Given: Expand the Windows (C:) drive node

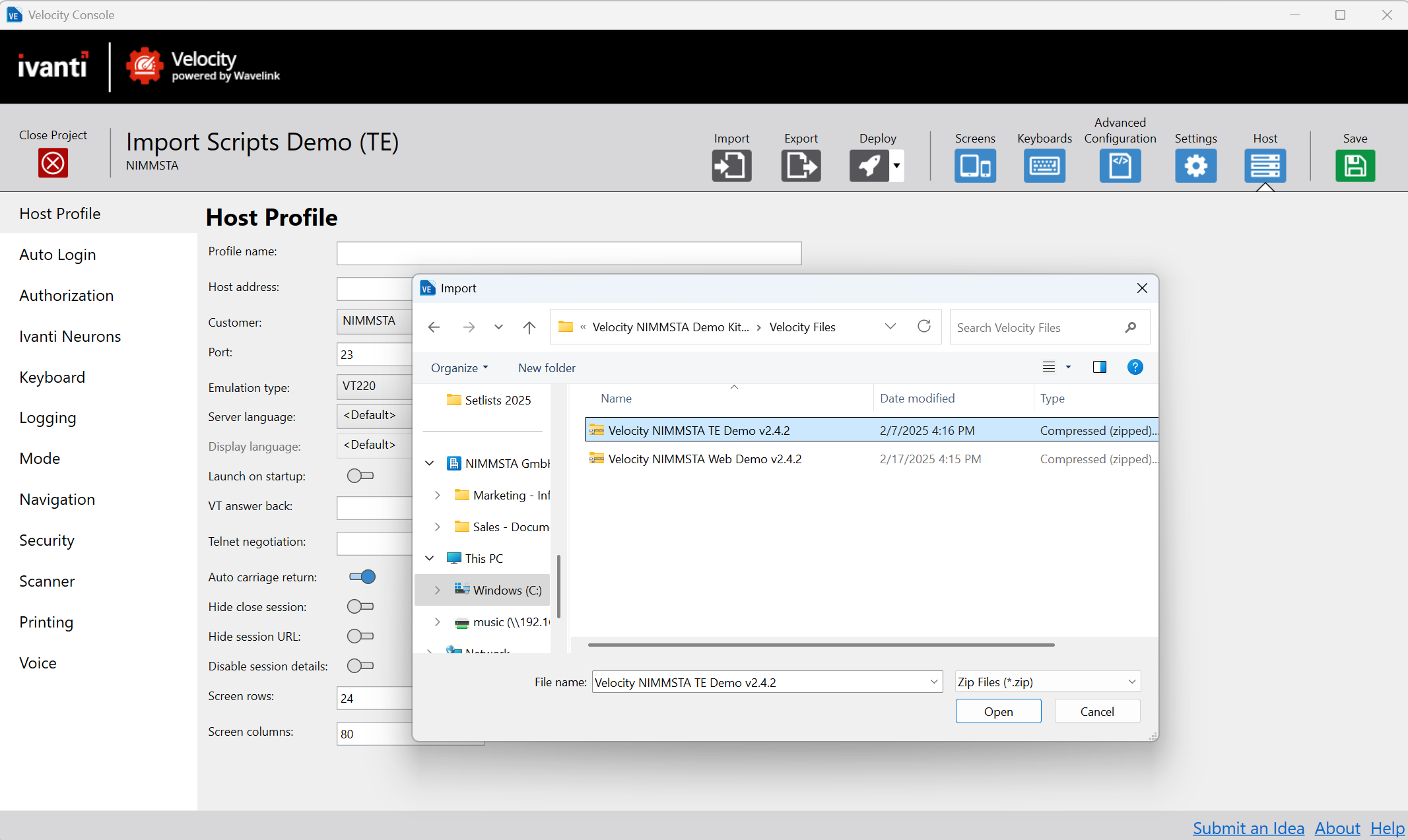Looking at the screenshot, I should 438,590.
